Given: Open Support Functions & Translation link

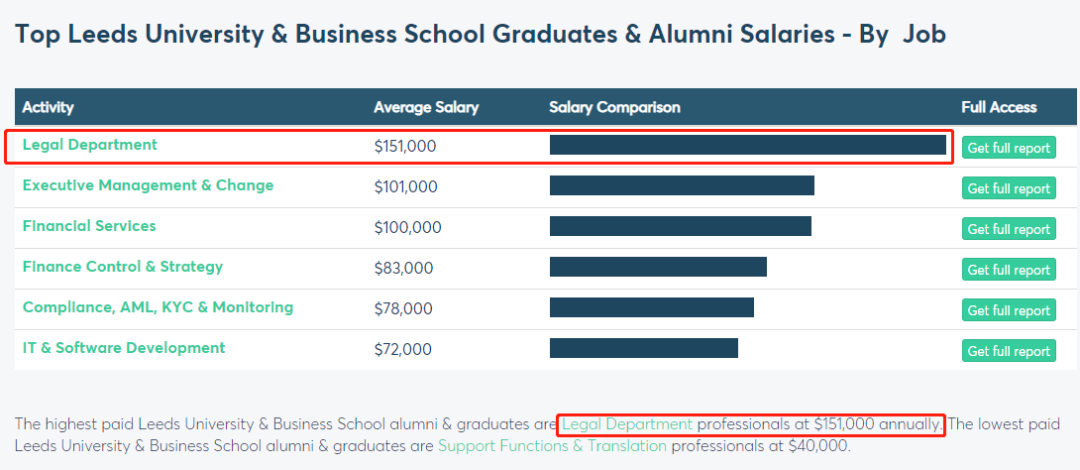Looking at the screenshot, I should [x=552, y=446].
